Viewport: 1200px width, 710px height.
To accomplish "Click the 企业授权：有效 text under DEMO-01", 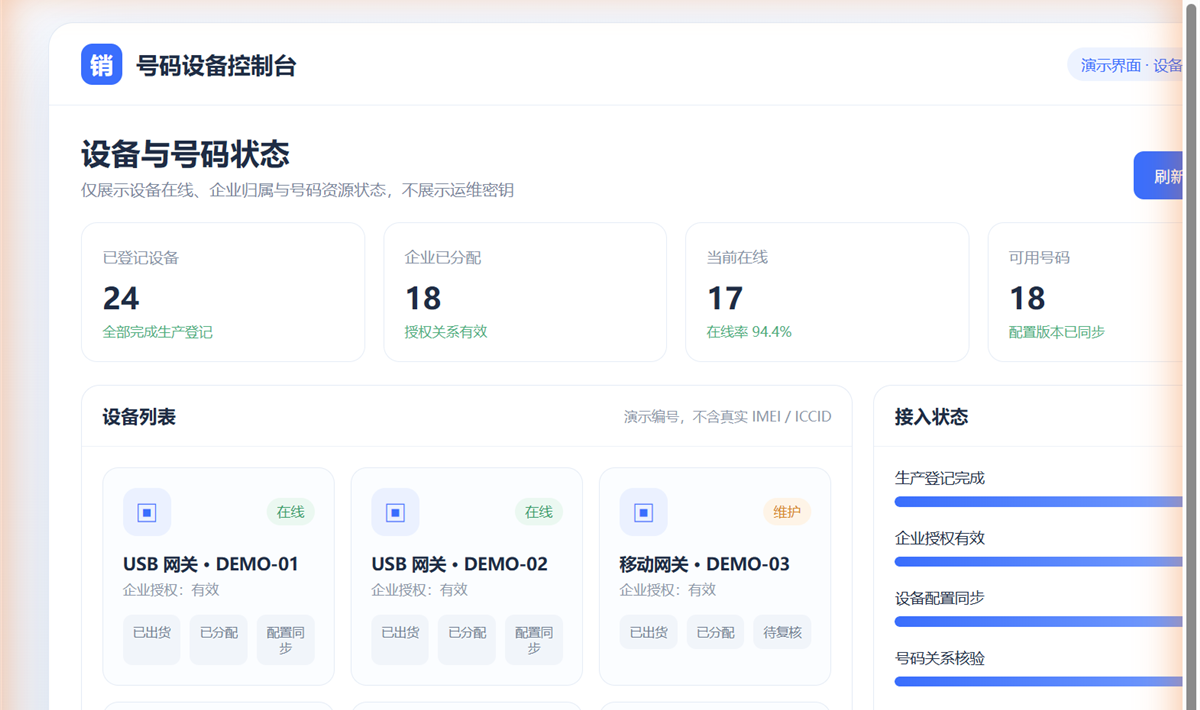I will (171, 590).
